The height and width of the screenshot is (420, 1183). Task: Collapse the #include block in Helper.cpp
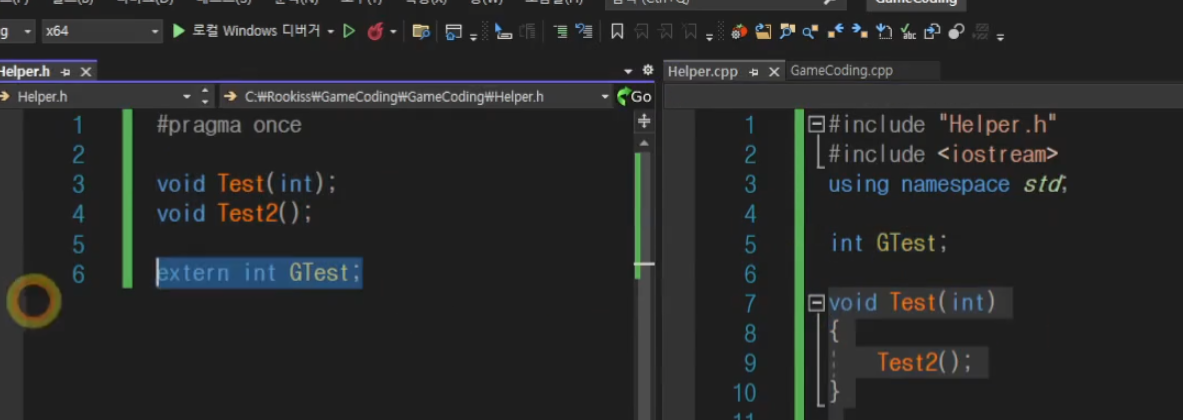pyautogui.click(x=816, y=124)
